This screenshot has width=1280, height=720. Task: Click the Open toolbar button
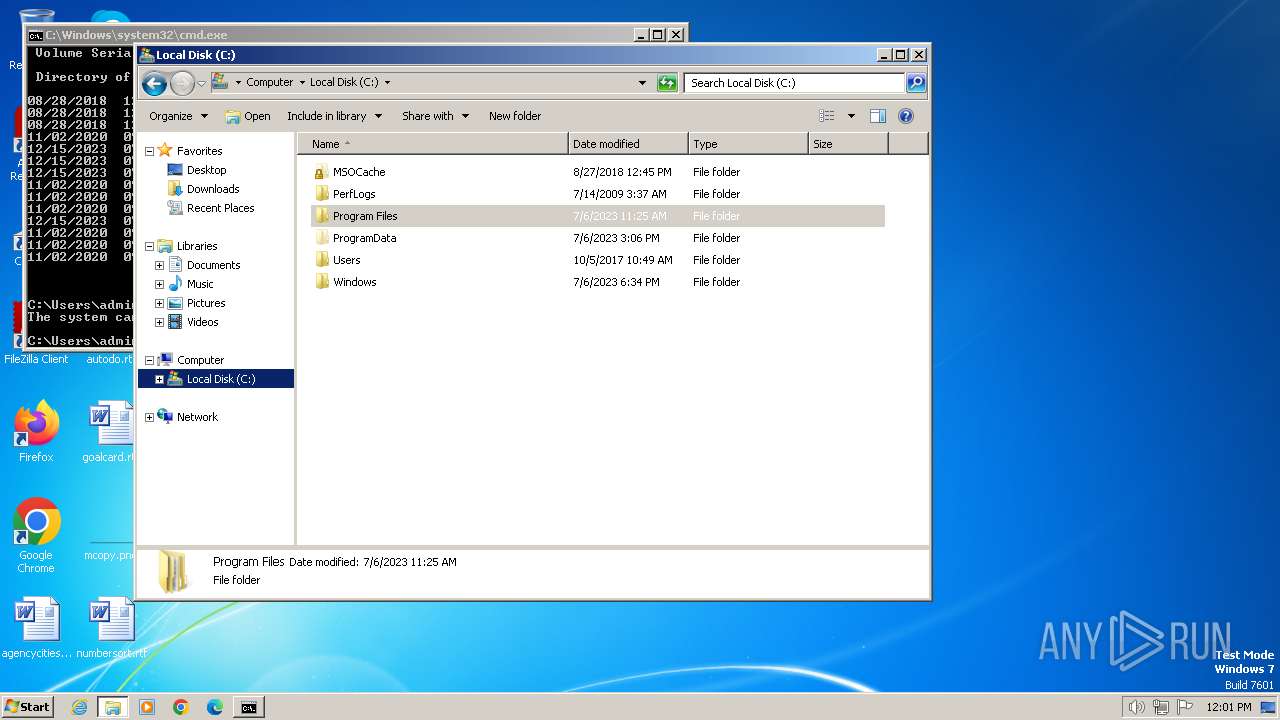(248, 116)
